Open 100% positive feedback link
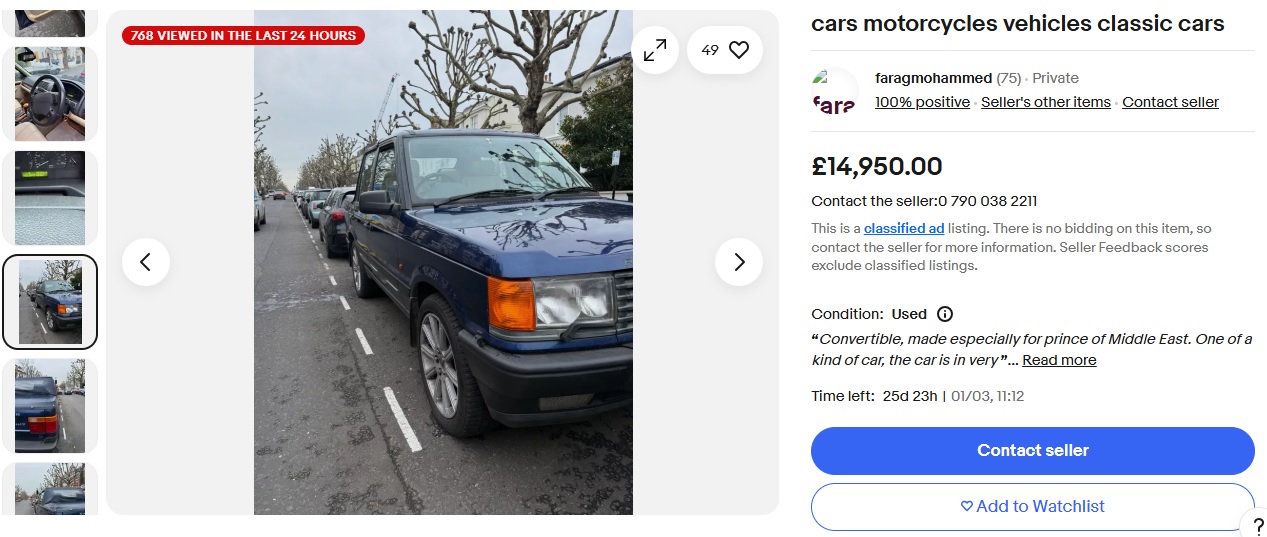This screenshot has width=1267, height=537. pos(922,102)
